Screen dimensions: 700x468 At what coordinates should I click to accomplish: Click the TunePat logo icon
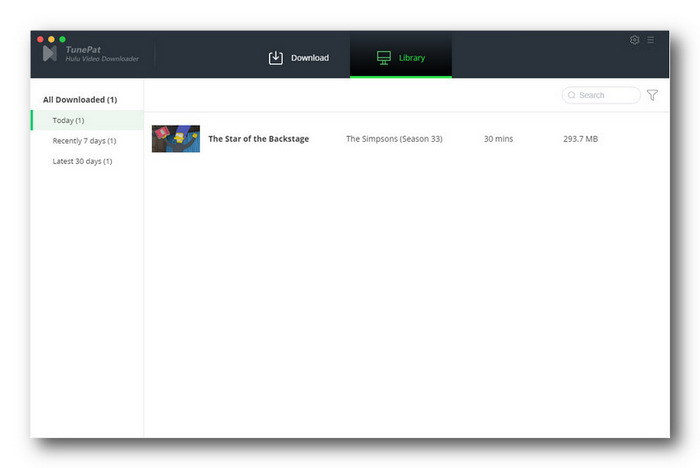coord(50,54)
